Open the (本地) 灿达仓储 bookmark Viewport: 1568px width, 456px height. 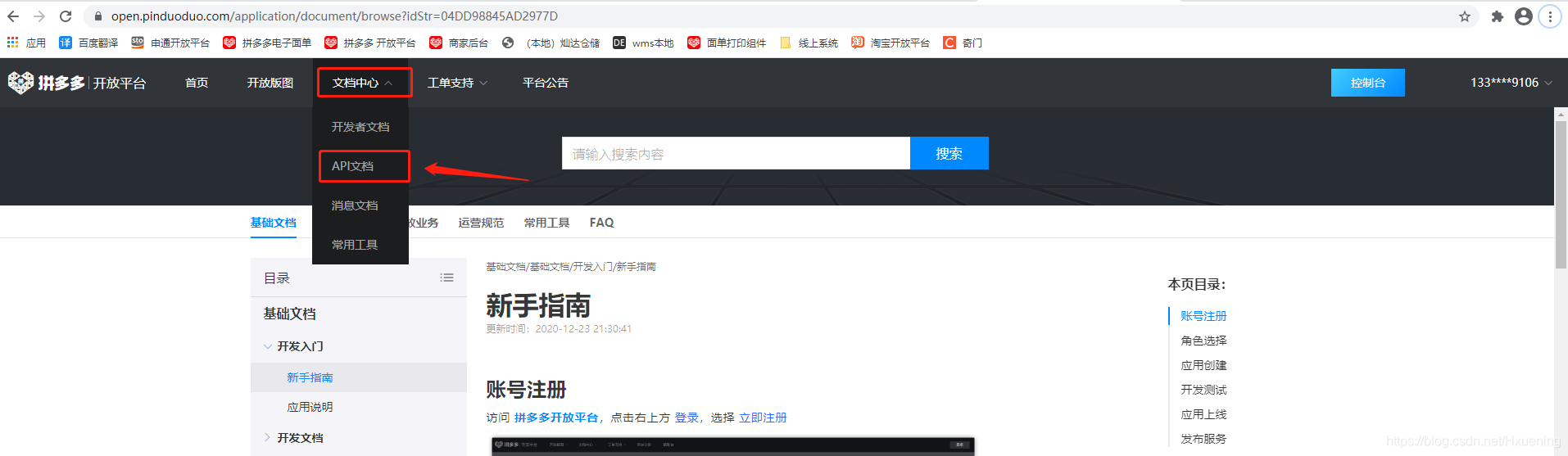coord(551,43)
